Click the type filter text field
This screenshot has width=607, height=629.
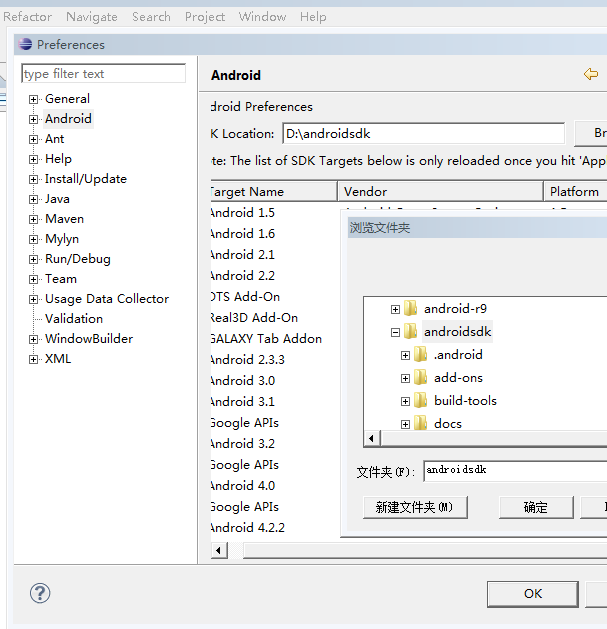pos(104,73)
